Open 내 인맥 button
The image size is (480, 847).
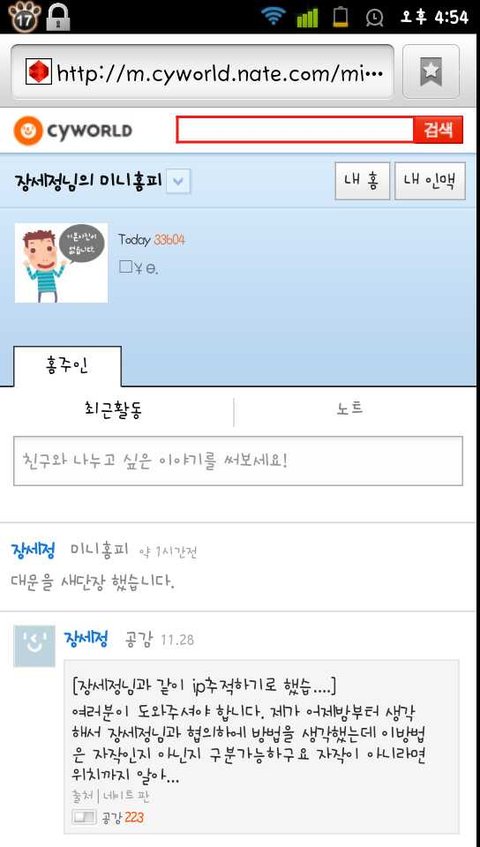pos(430,181)
